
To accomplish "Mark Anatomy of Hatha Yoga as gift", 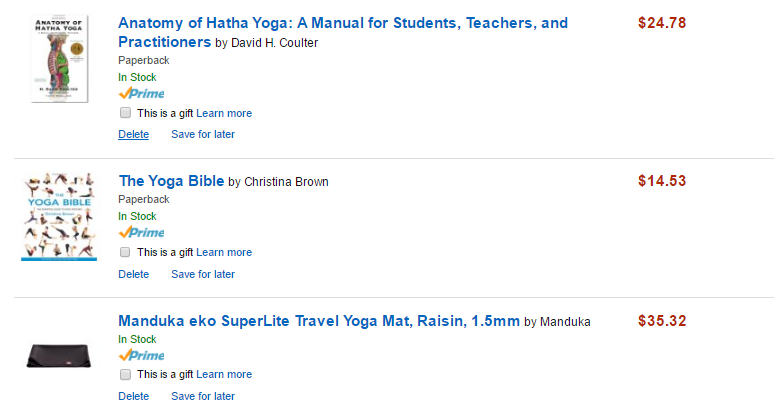I will click(126, 113).
